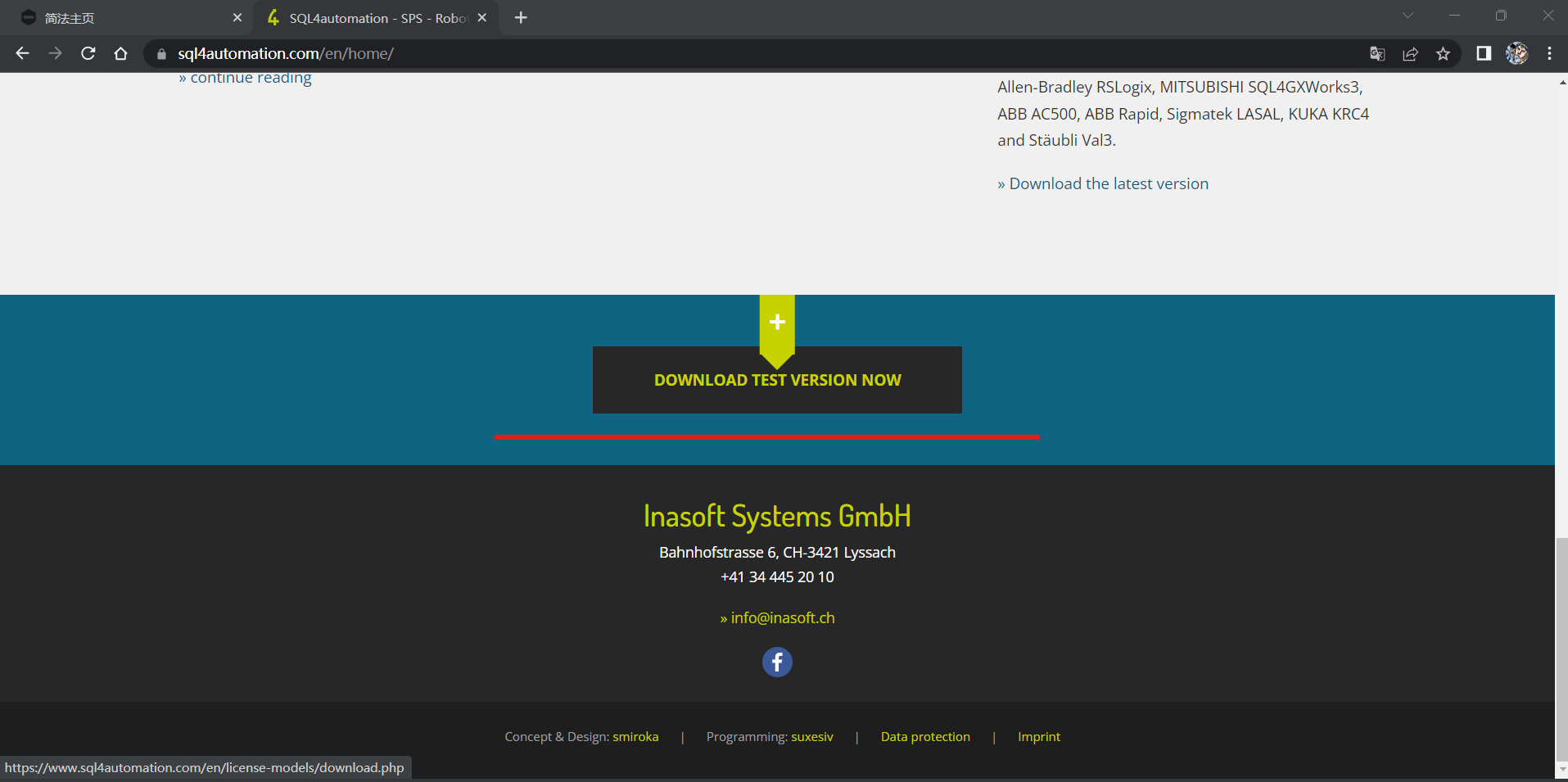
Task: Click the address bar URL
Action: click(286, 54)
